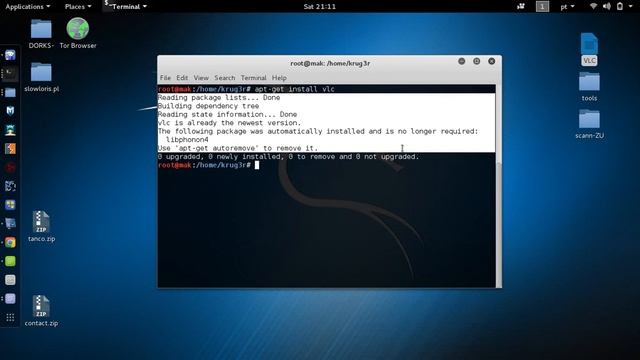Click 'vlc is already the newest version.' line
The height and width of the screenshot is (360, 640).
click(229, 123)
